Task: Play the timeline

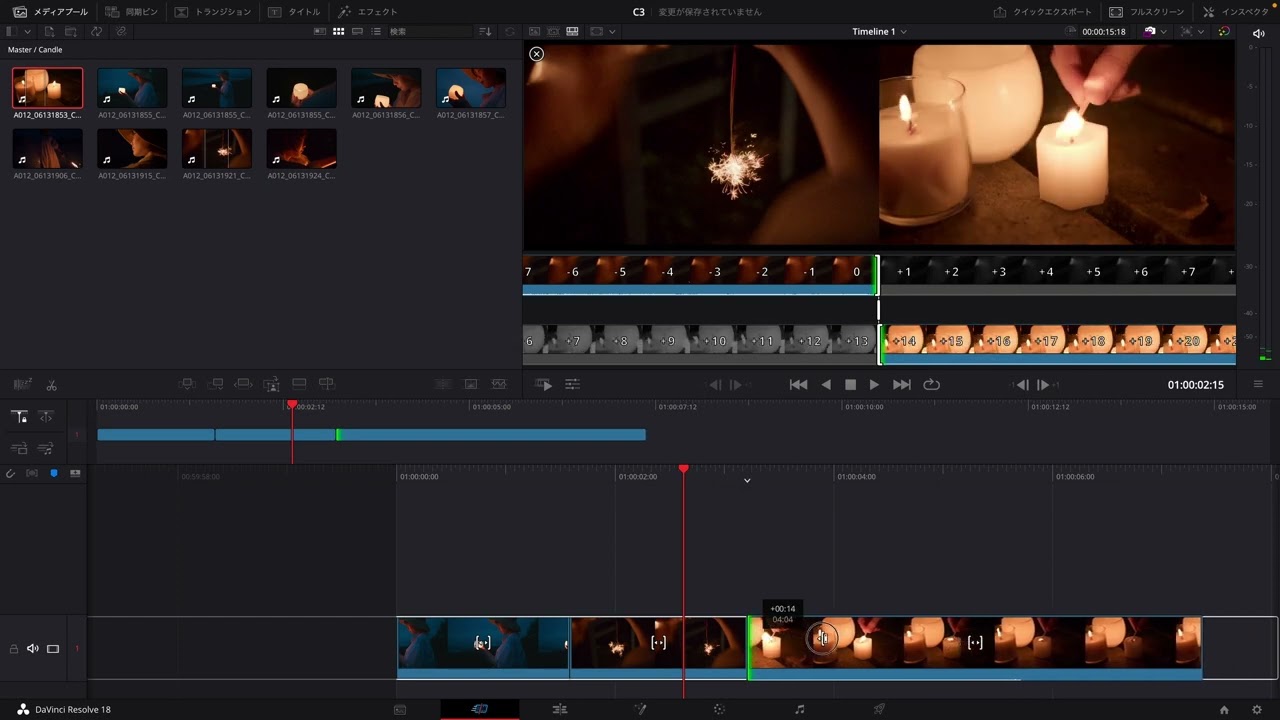Action: (874, 385)
